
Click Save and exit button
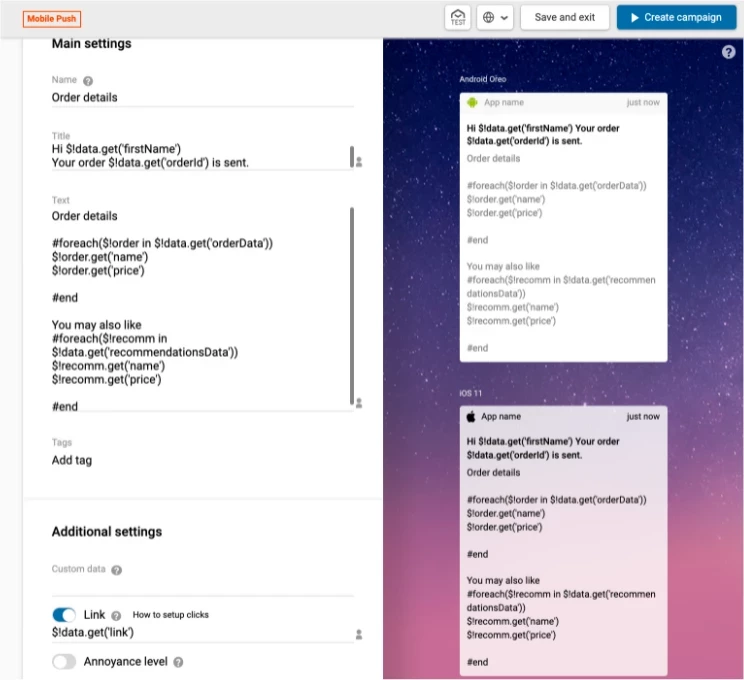pos(564,17)
